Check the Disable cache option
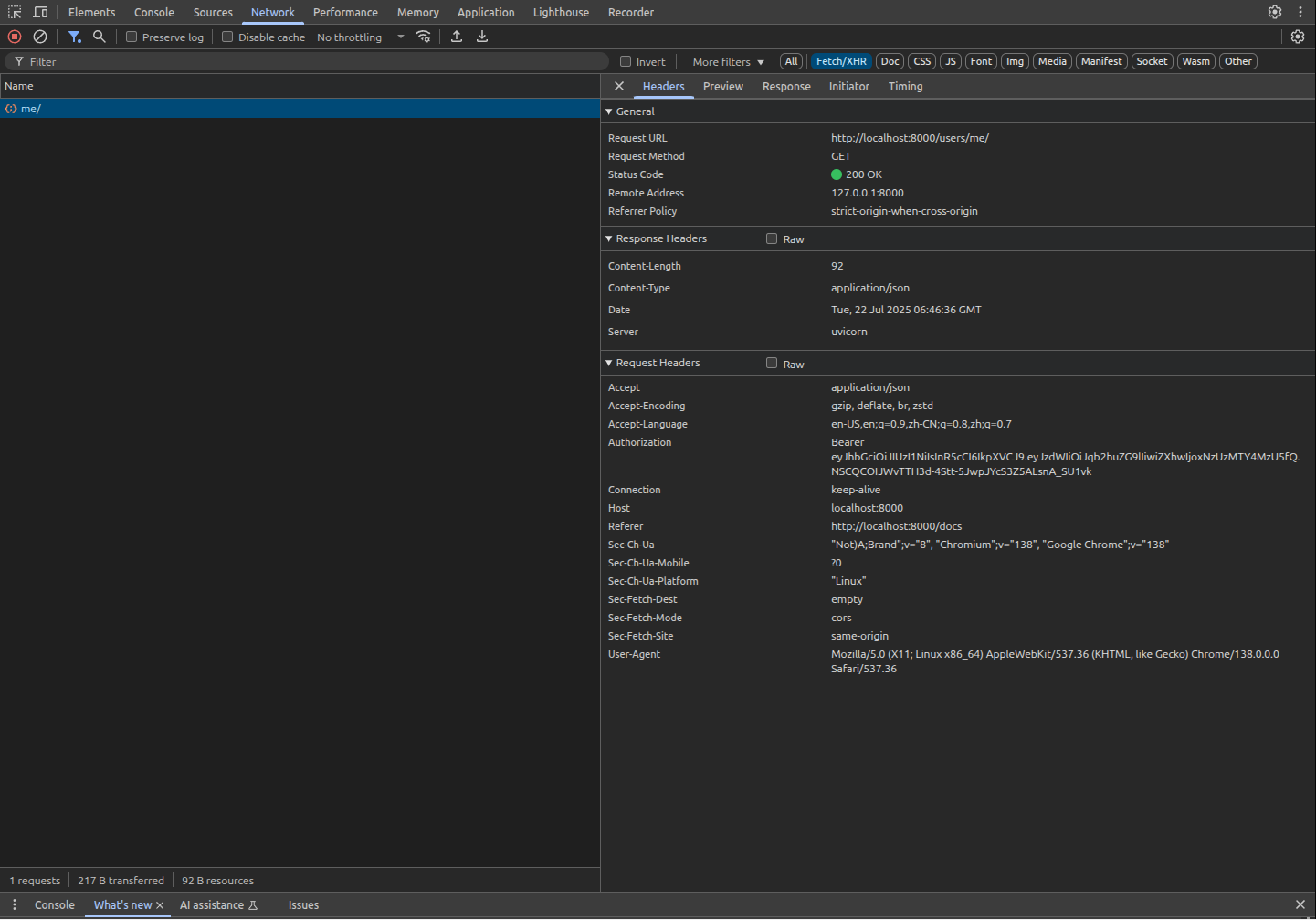 [x=227, y=37]
